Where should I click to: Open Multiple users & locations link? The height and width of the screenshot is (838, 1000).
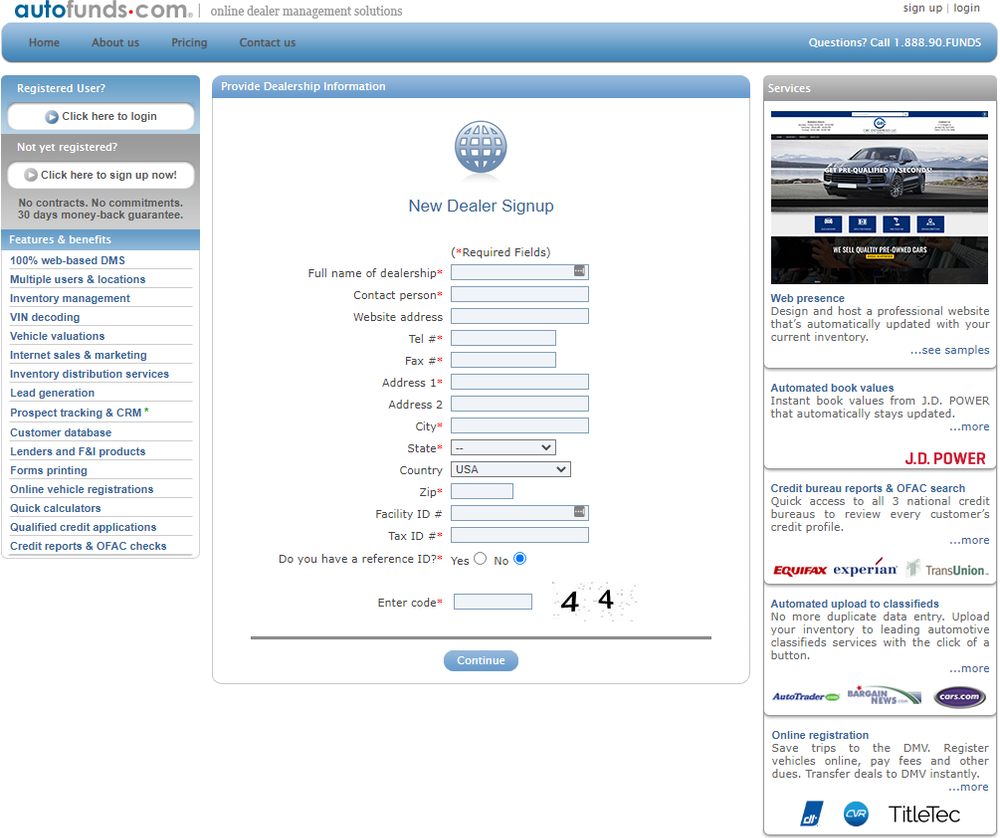pos(78,279)
